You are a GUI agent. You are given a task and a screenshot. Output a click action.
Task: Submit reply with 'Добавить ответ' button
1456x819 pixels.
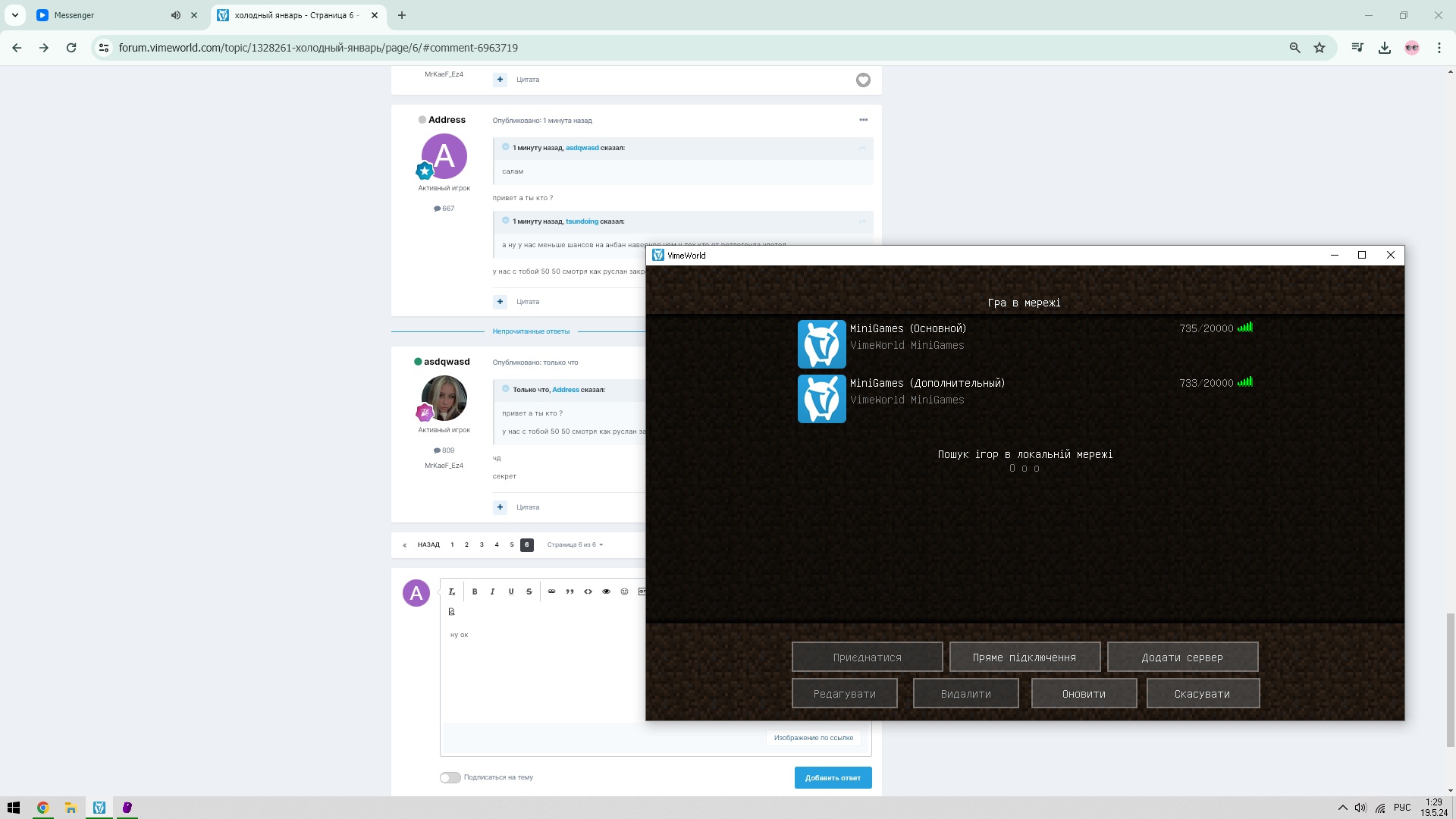click(833, 777)
